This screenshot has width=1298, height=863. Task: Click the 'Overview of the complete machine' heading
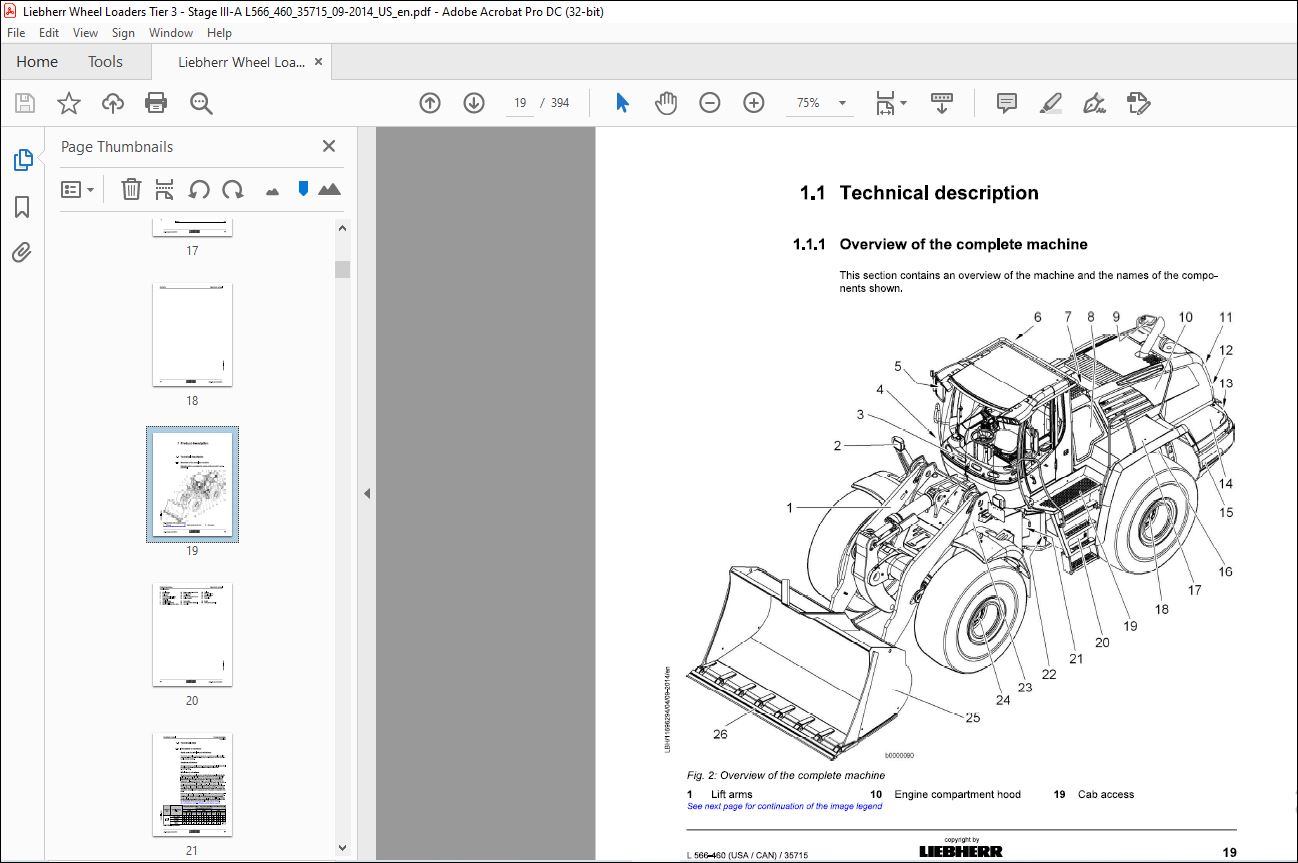coord(963,244)
